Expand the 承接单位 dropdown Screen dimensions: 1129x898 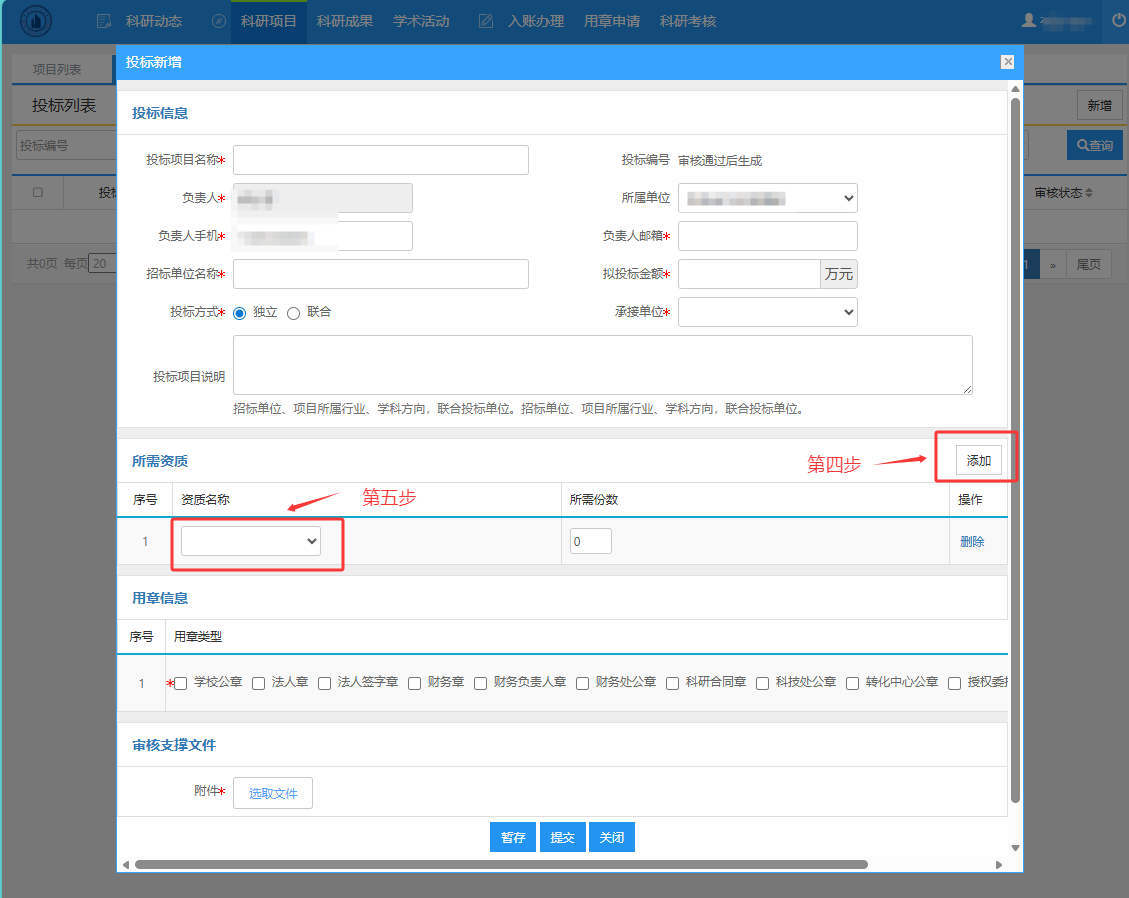point(767,312)
